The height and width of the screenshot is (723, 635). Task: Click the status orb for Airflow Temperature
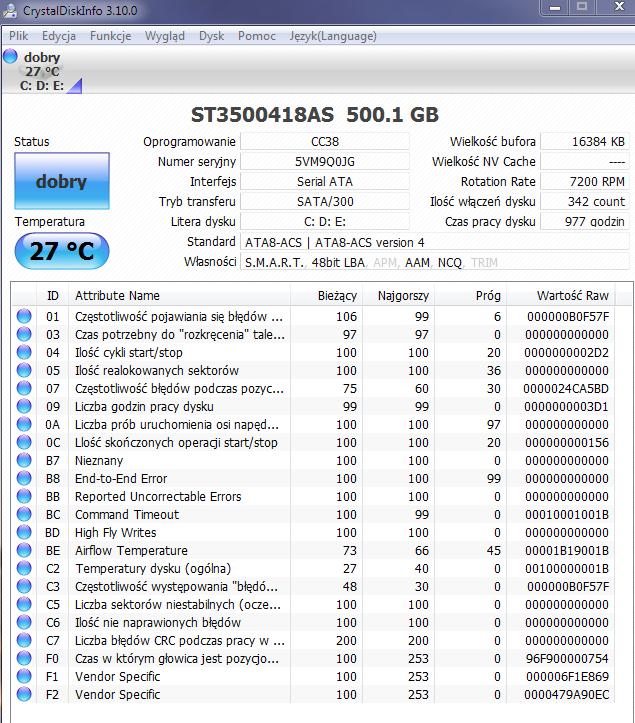pyautogui.click(x=24, y=550)
